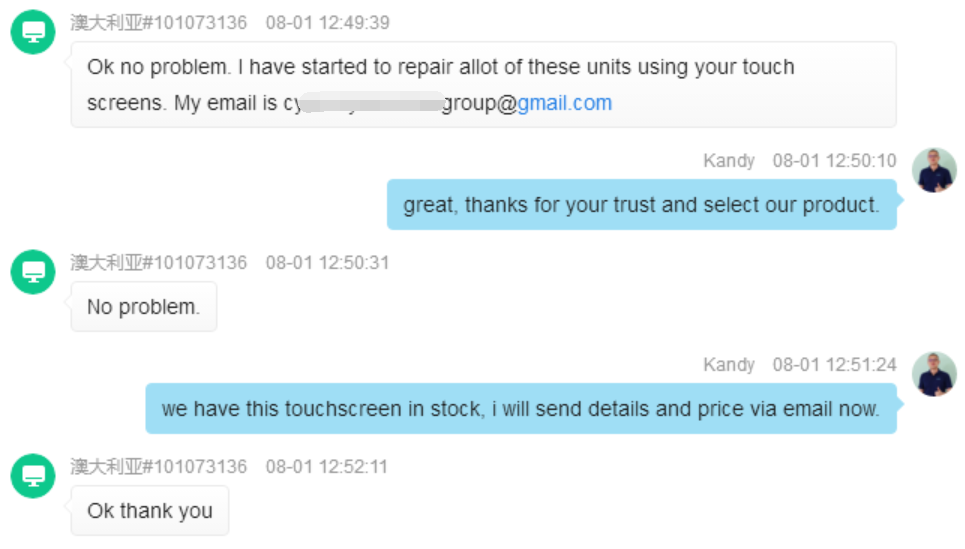Select the 'Ok thank you' message bubble
This screenshot has height=549, width=965.
[x=150, y=510]
